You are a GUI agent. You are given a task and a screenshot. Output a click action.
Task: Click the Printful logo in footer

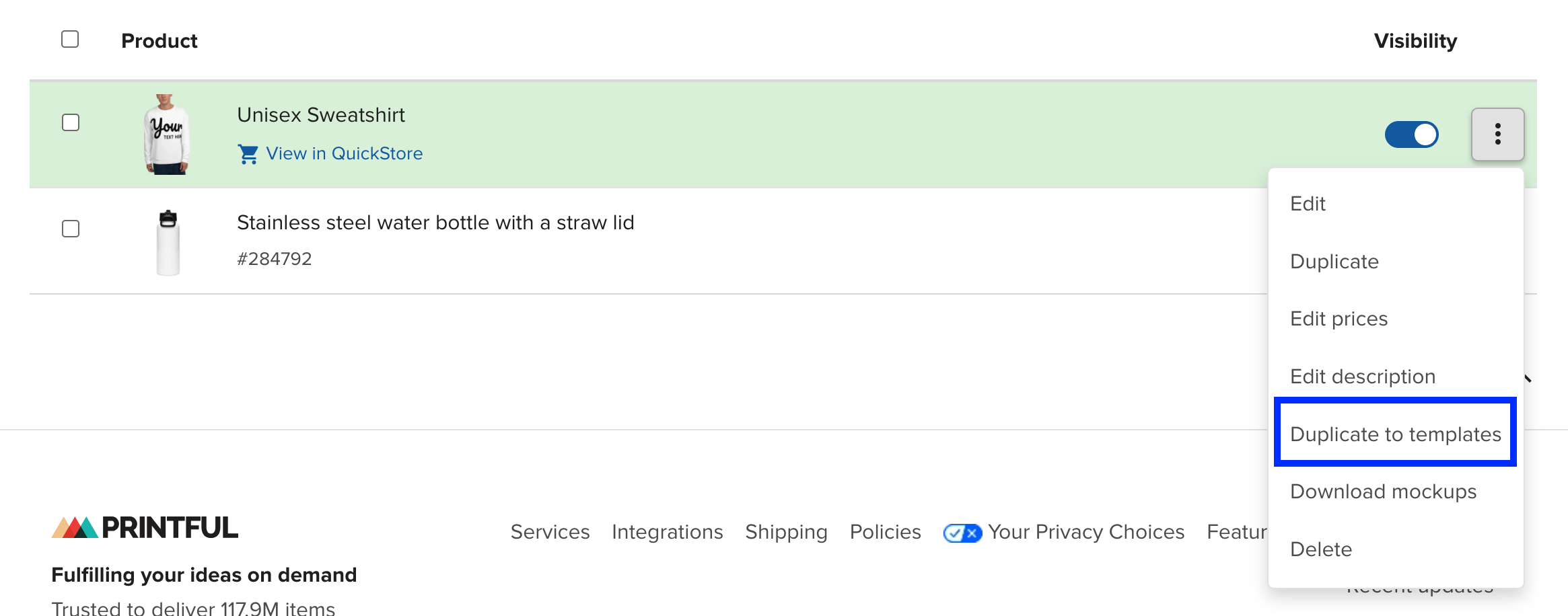pyautogui.click(x=145, y=528)
